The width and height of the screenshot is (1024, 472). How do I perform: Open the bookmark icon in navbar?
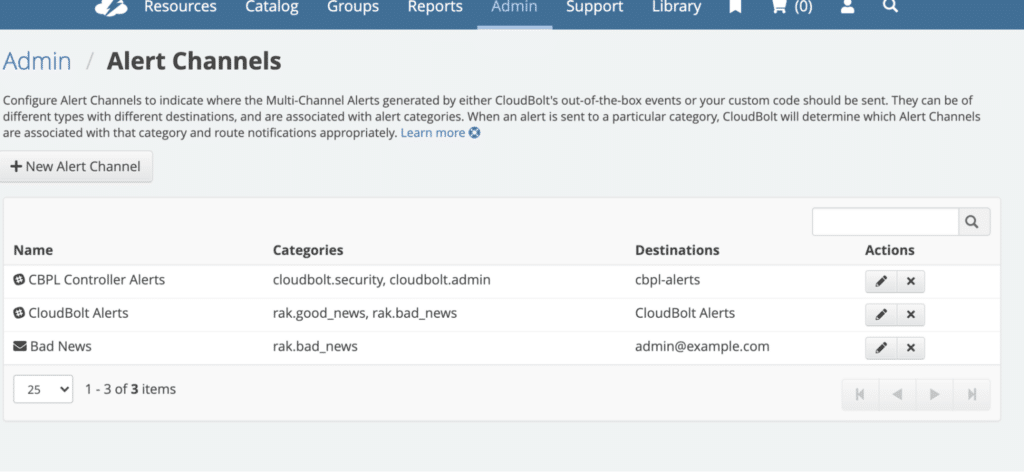pyautogui.click(x=735, y=7)
